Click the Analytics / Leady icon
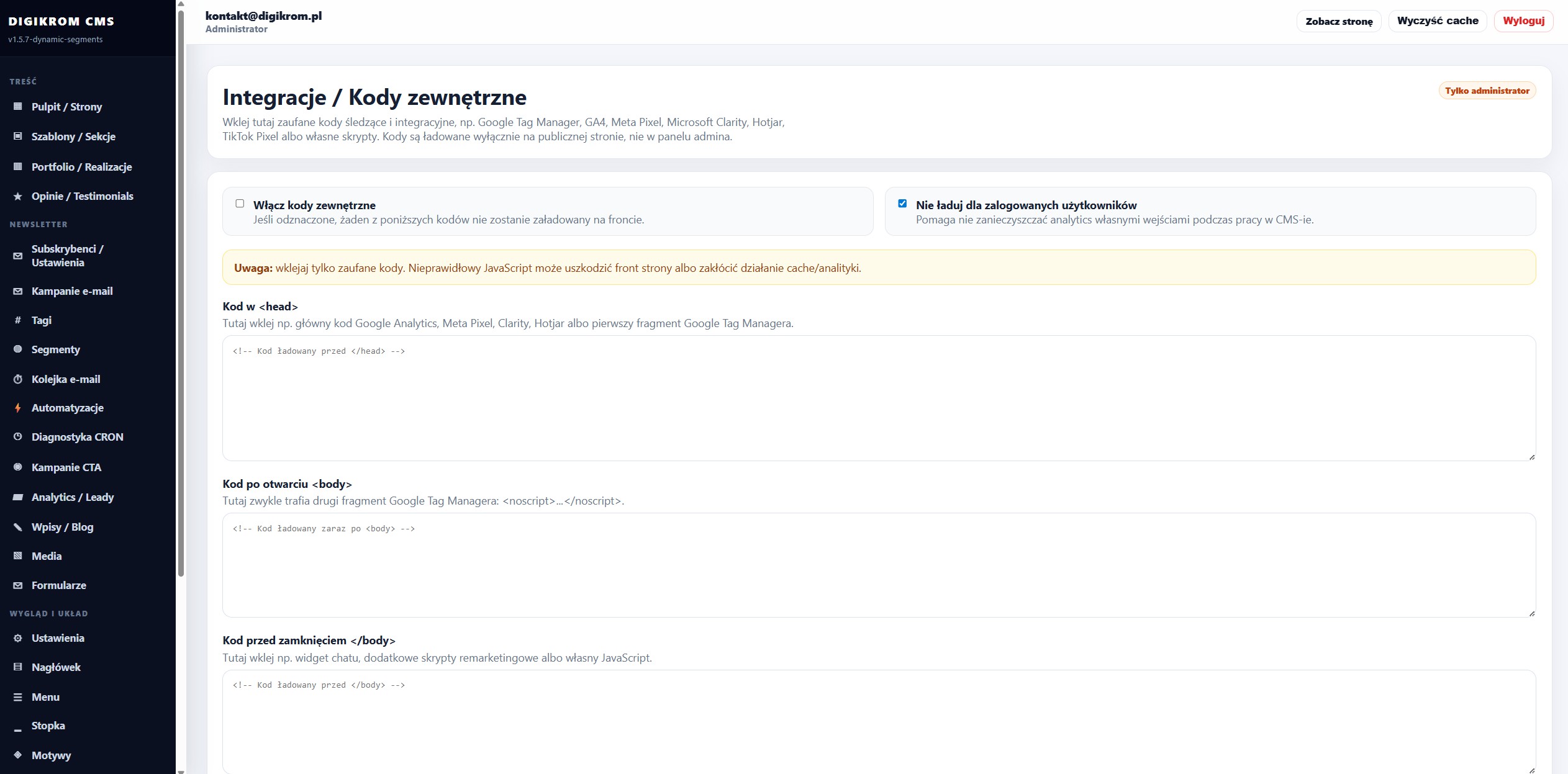This screenshot has width=1568, height=774. (x=18, y=497)
